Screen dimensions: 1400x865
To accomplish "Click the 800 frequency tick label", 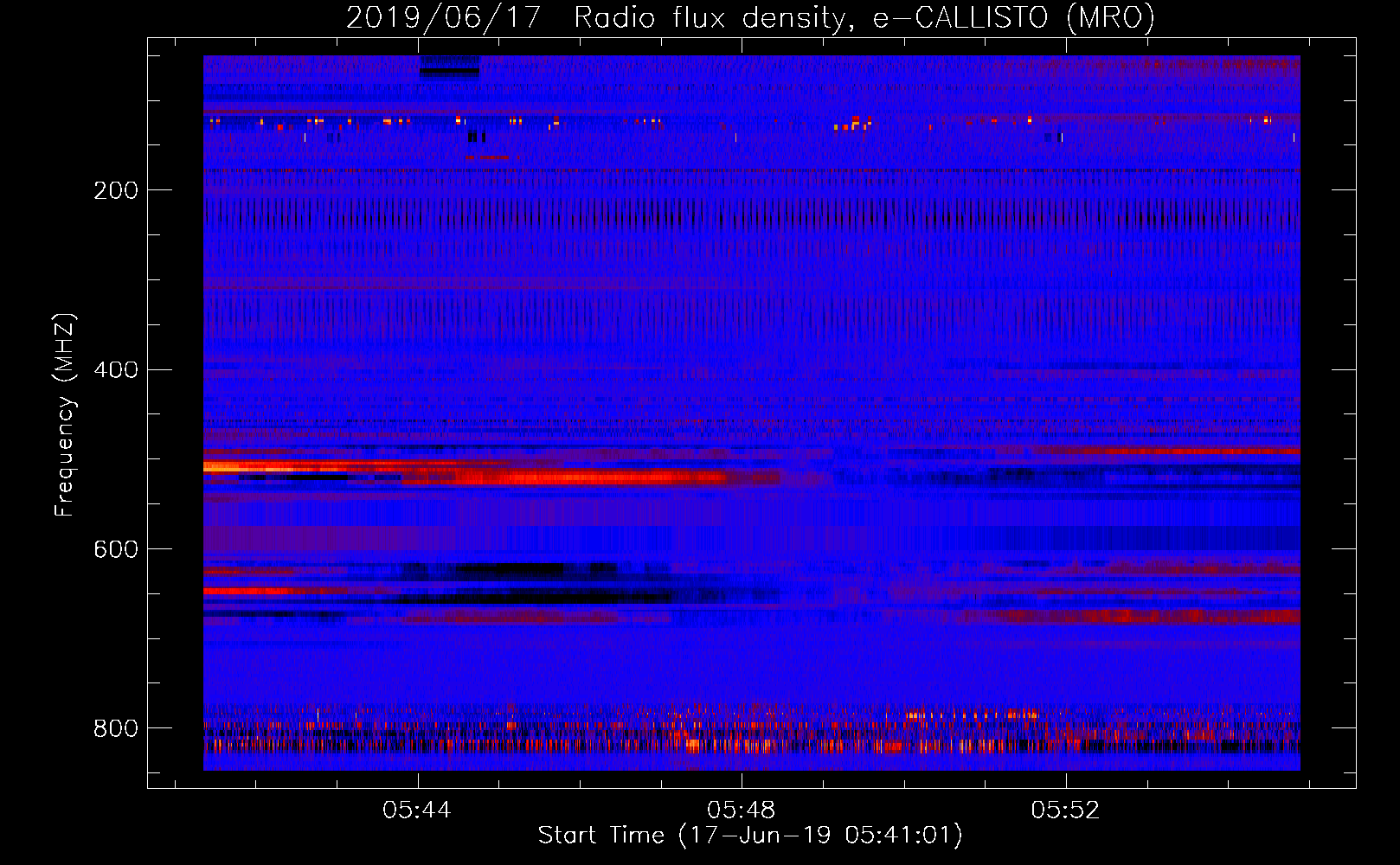I will [x=116, y=728].
